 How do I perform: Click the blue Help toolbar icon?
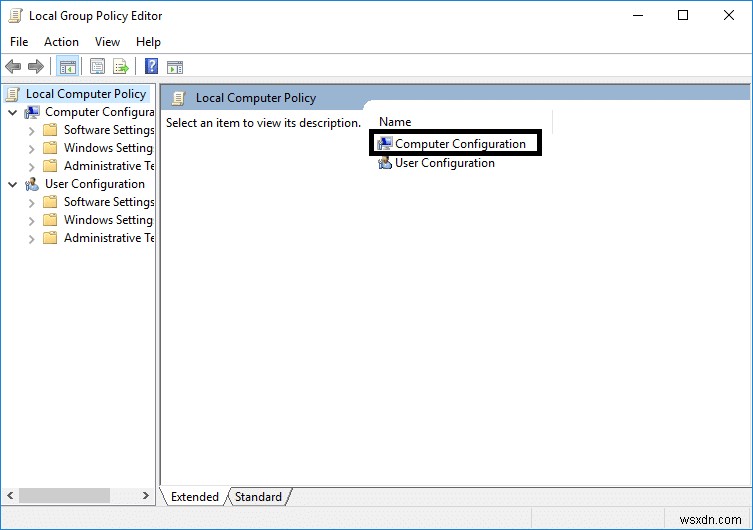point(151,66)
